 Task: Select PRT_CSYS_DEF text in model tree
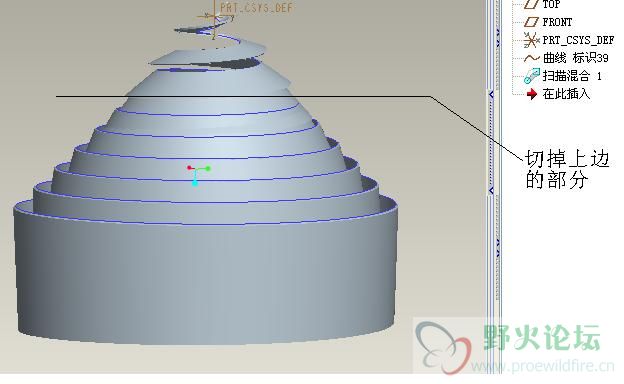578,40
